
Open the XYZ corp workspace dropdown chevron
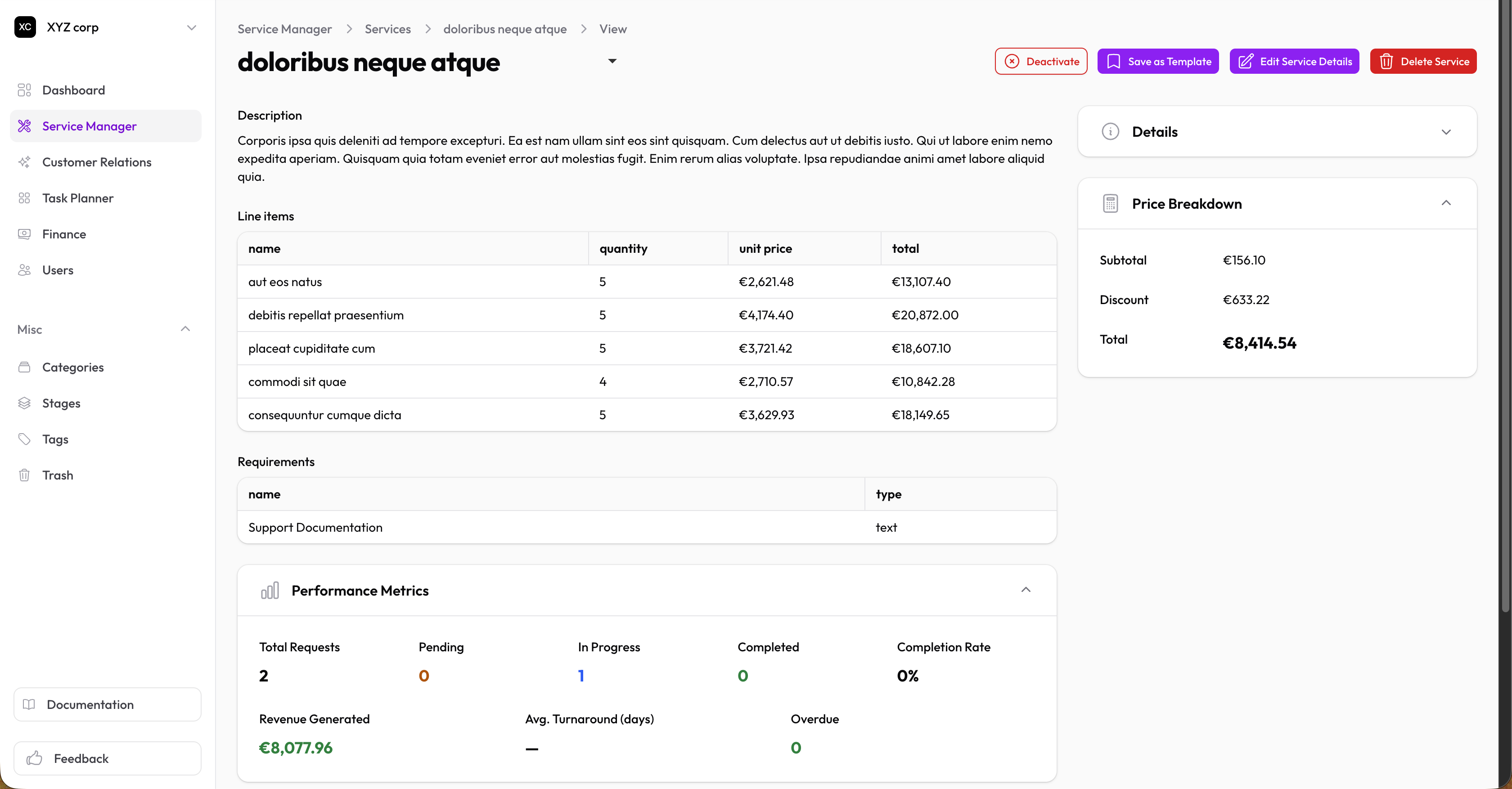(x=191, y=27)
